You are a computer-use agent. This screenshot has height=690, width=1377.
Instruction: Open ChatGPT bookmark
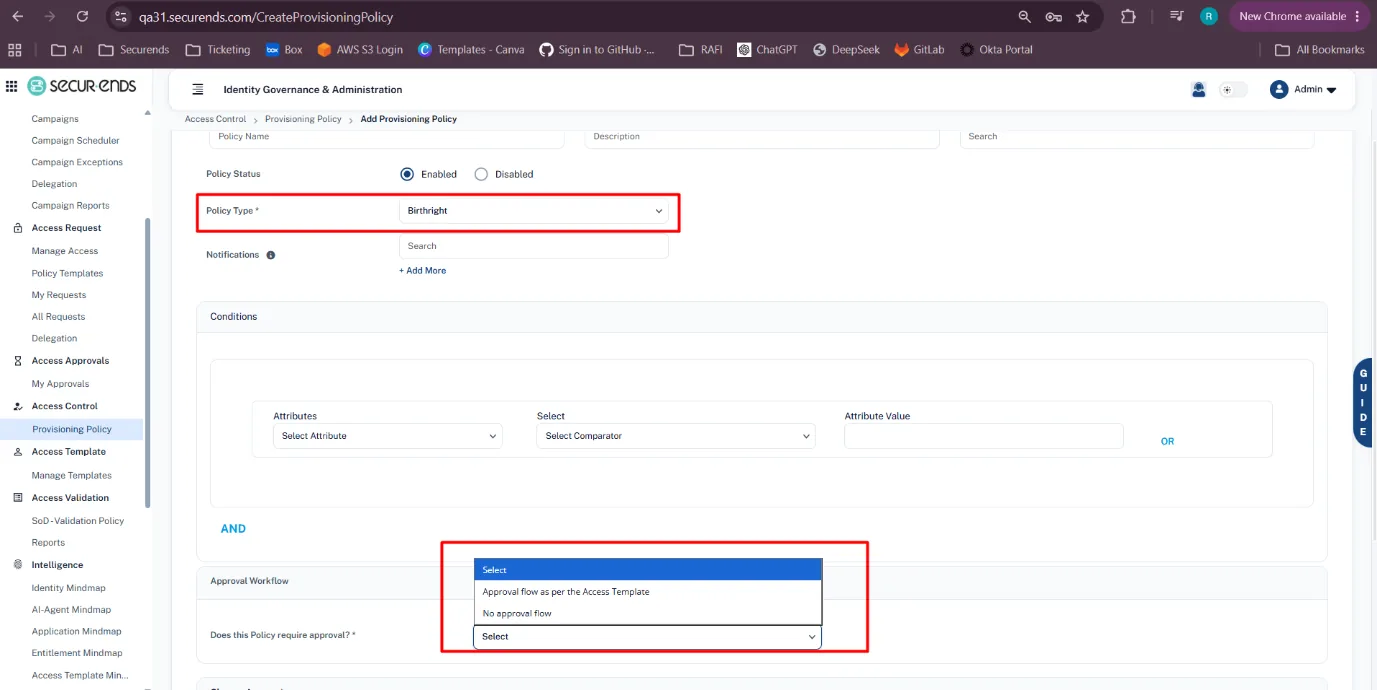[x=767, y=49]
